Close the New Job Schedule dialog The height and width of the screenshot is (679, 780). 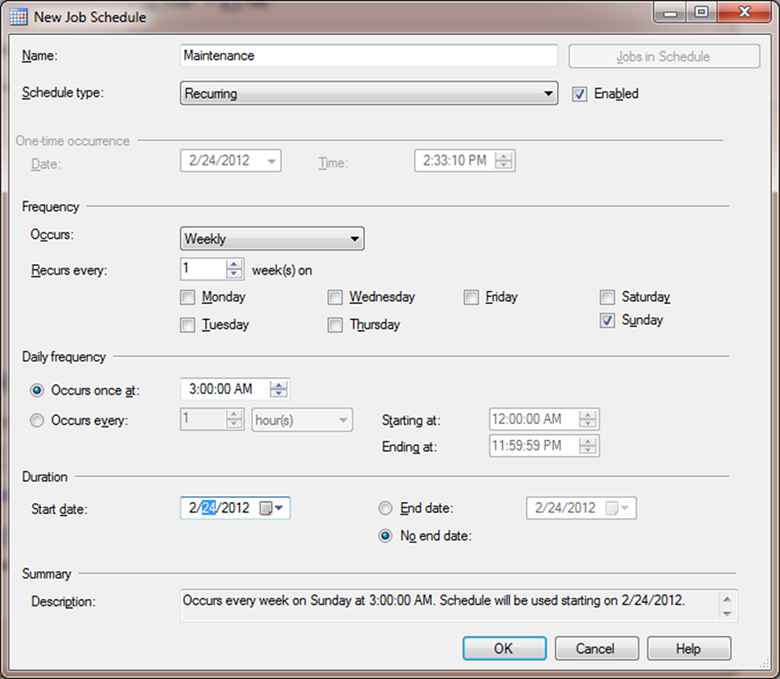click(744, 12)
